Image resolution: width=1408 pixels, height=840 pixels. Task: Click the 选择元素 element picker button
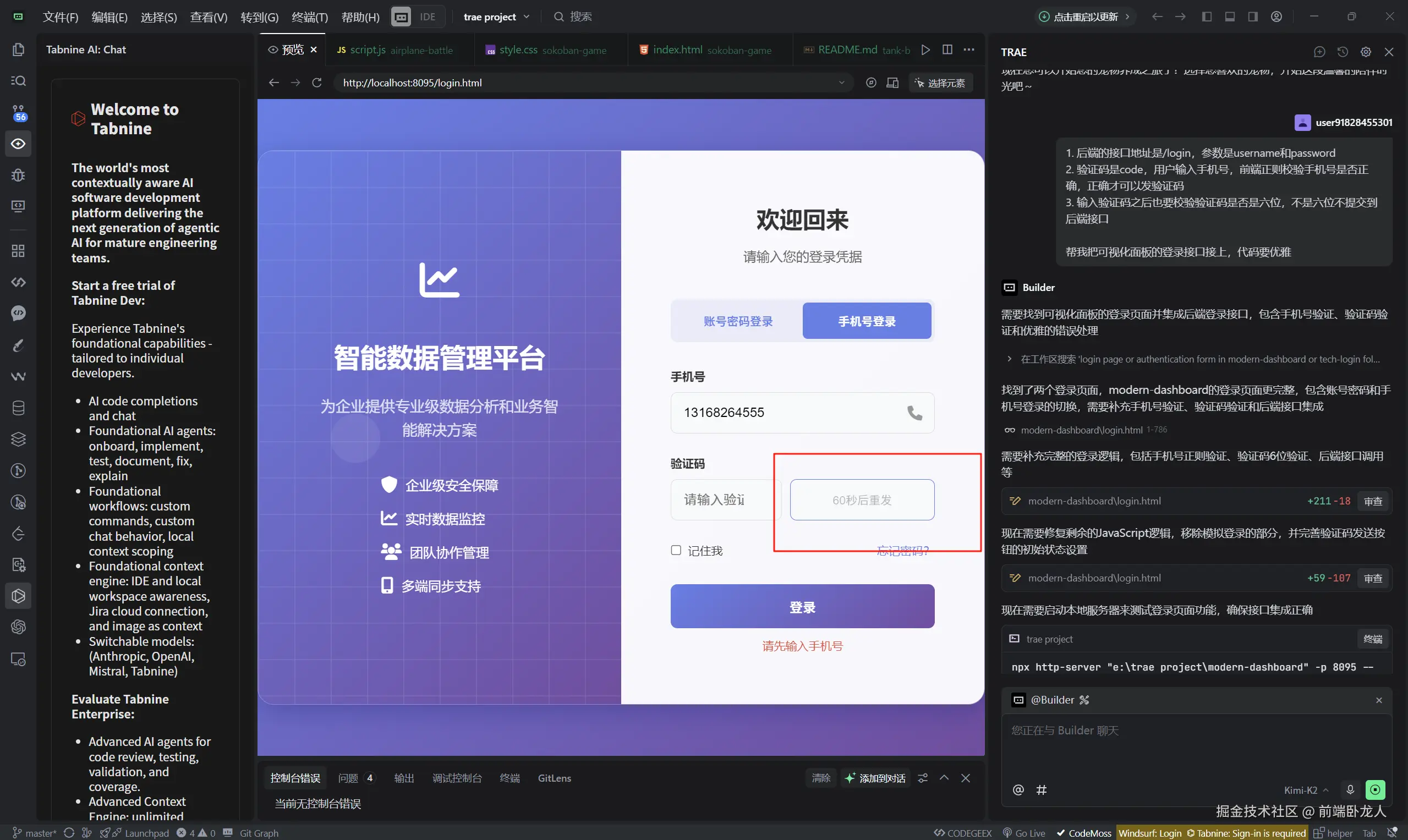(940, 83)
